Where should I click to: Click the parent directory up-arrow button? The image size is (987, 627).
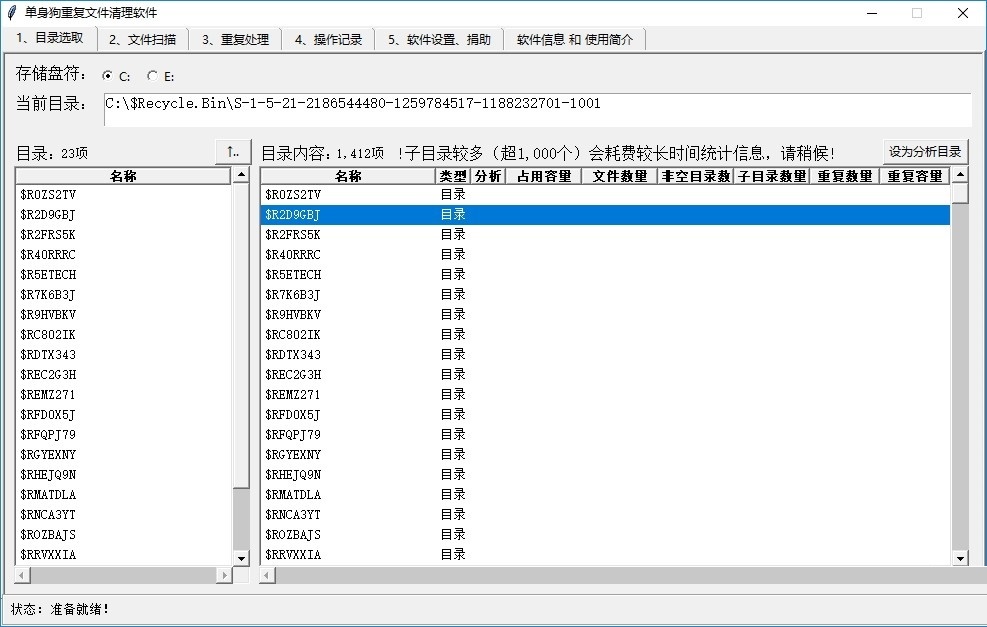pos(231,152)
